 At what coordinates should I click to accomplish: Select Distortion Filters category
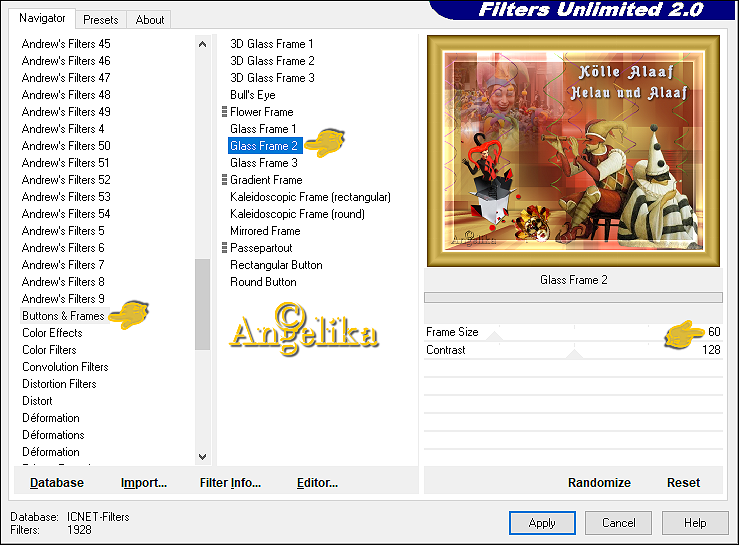[x=59, y=384]
